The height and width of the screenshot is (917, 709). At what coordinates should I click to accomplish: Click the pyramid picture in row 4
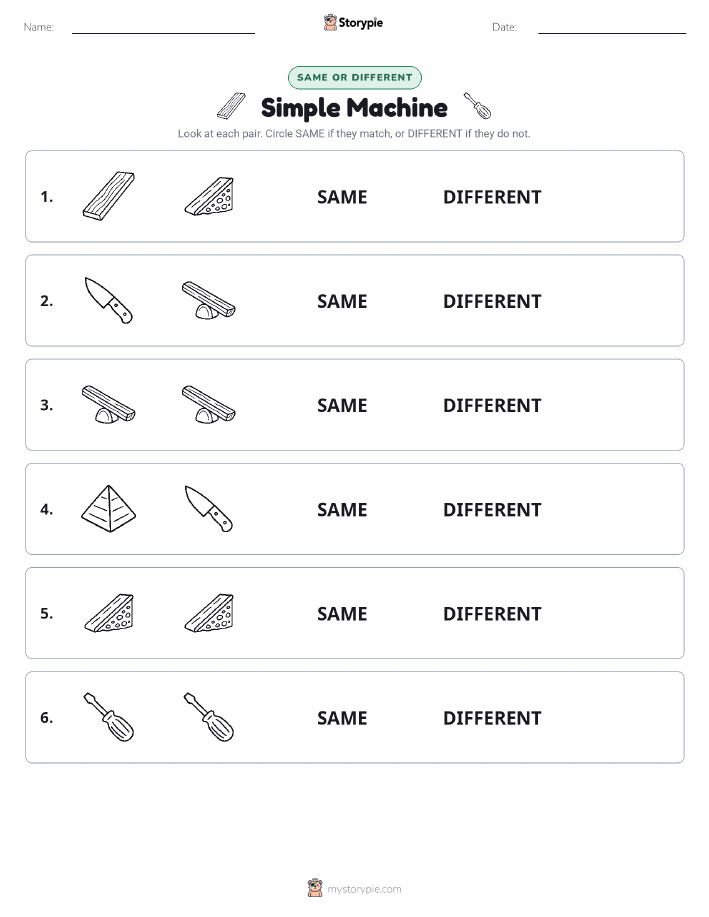[x=109, y=509]
